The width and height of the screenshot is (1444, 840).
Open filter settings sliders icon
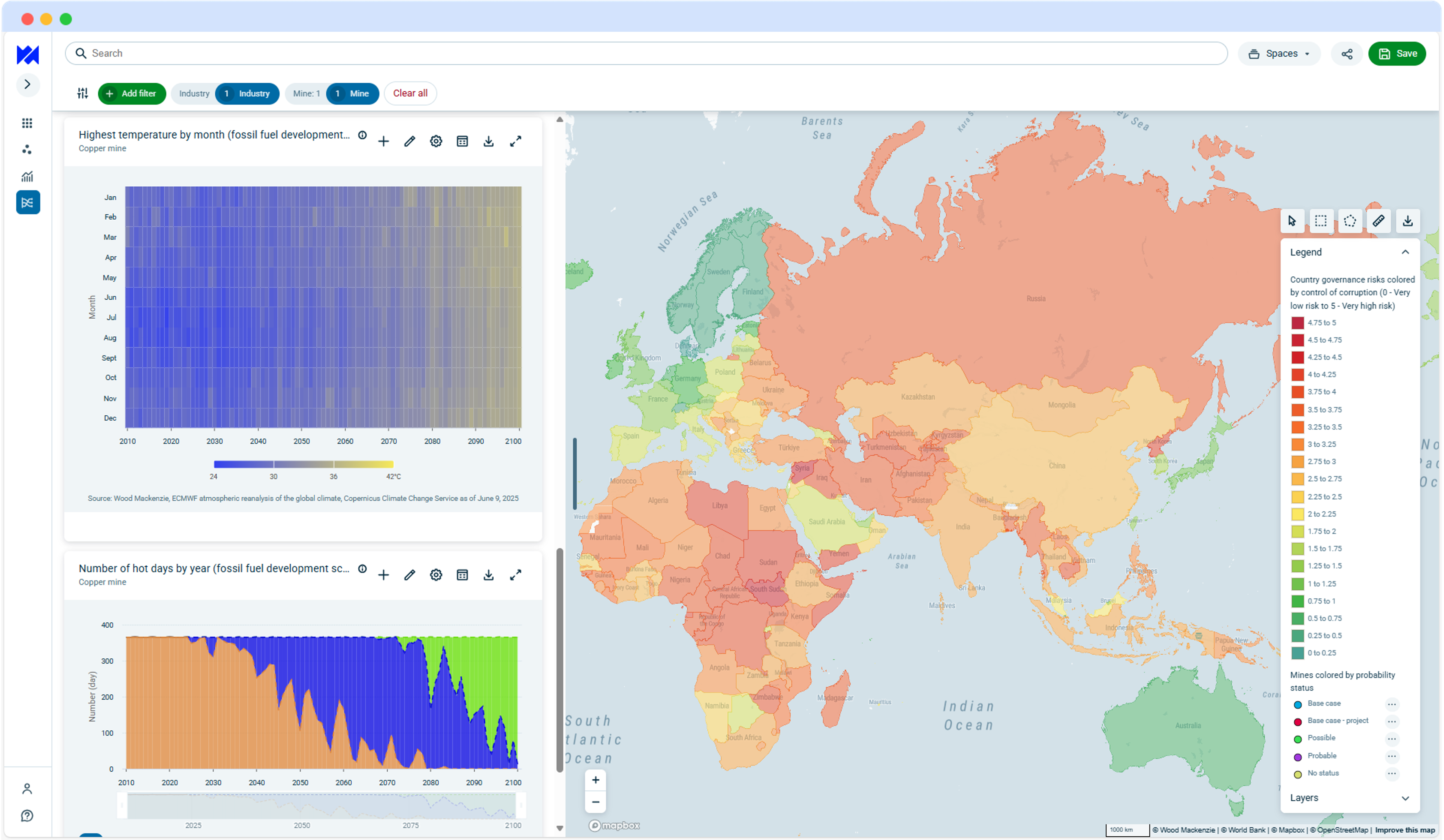pyautogui.click(x=82, y=93)
